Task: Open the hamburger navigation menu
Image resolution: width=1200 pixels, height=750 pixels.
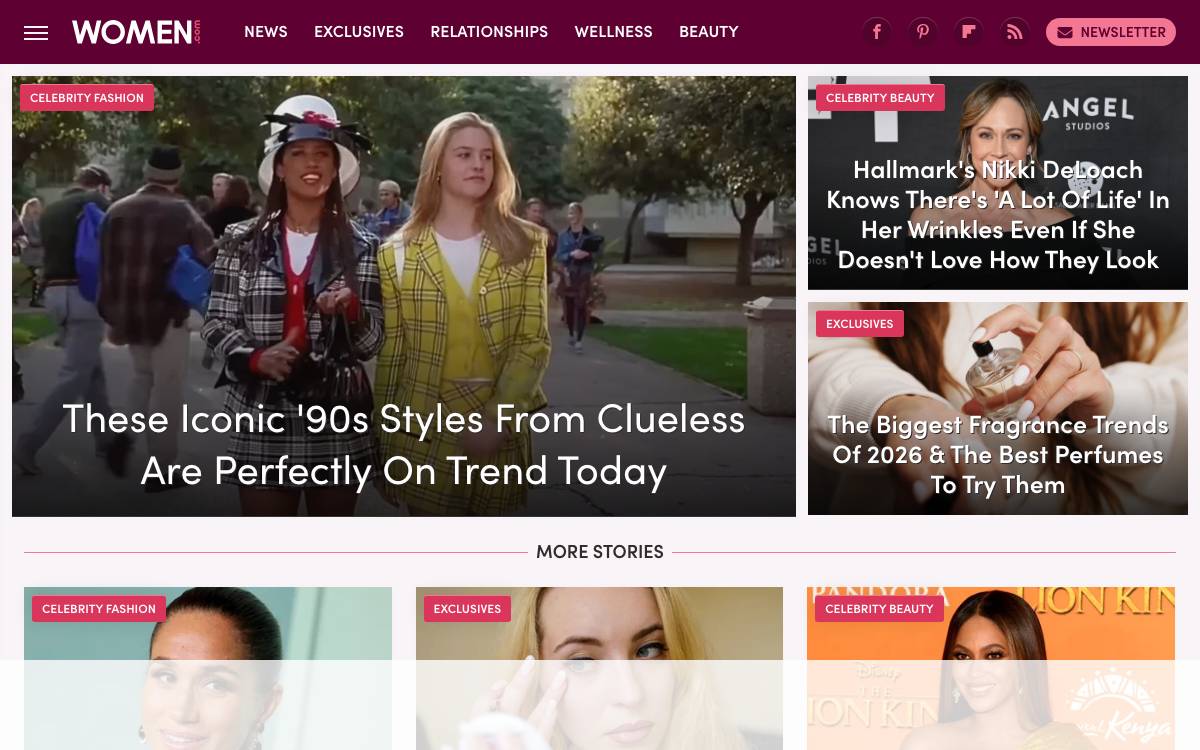Action: 36,32
